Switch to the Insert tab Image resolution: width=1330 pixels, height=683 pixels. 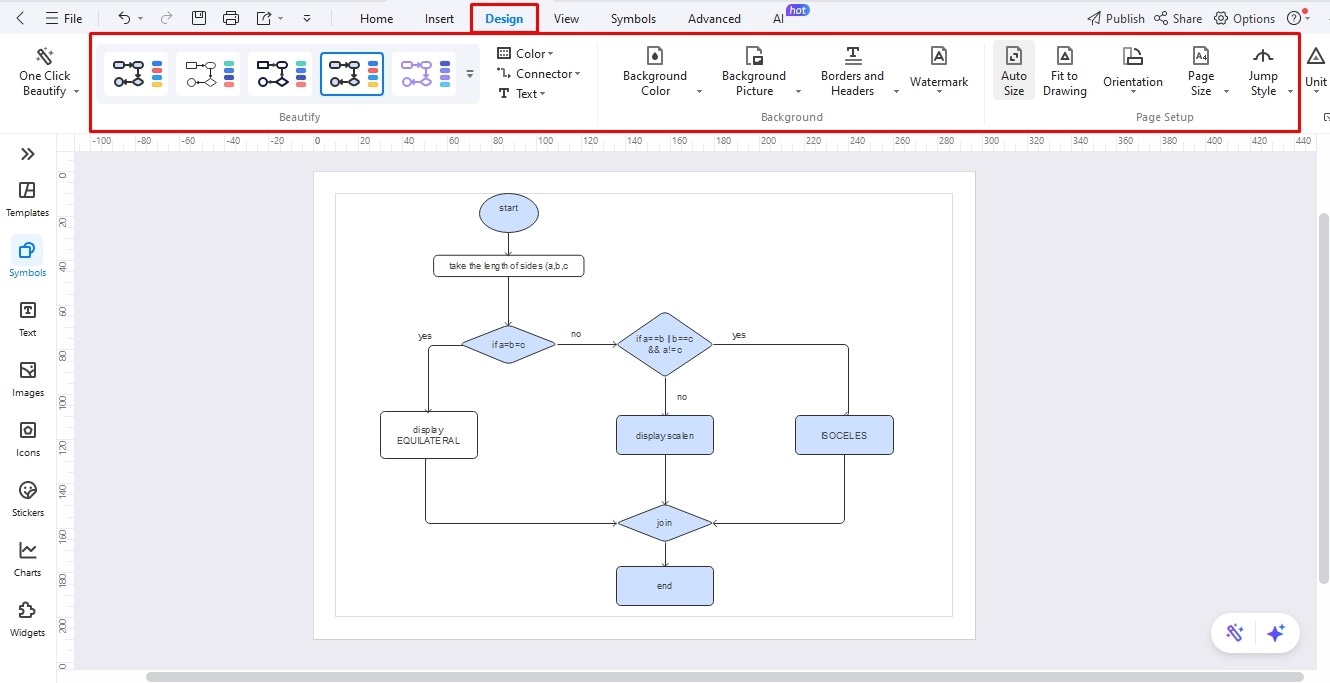439,18
